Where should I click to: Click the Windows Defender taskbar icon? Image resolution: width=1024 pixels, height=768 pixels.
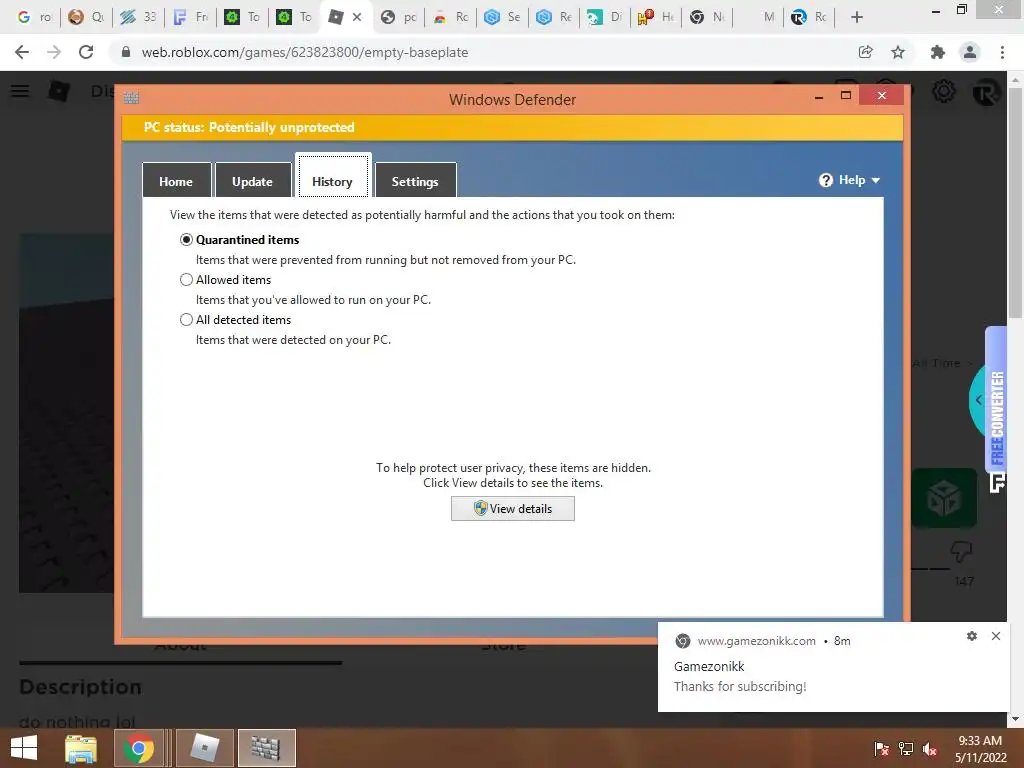[266, 748]
